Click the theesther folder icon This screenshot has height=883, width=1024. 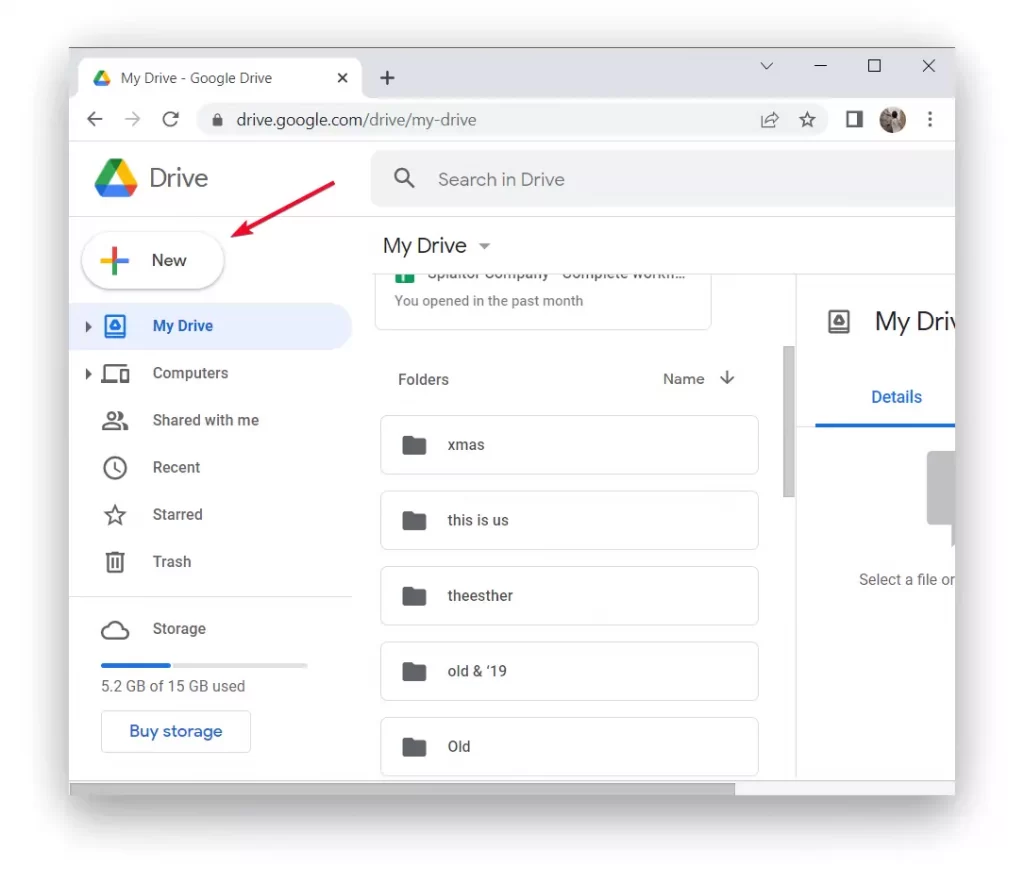414,596
